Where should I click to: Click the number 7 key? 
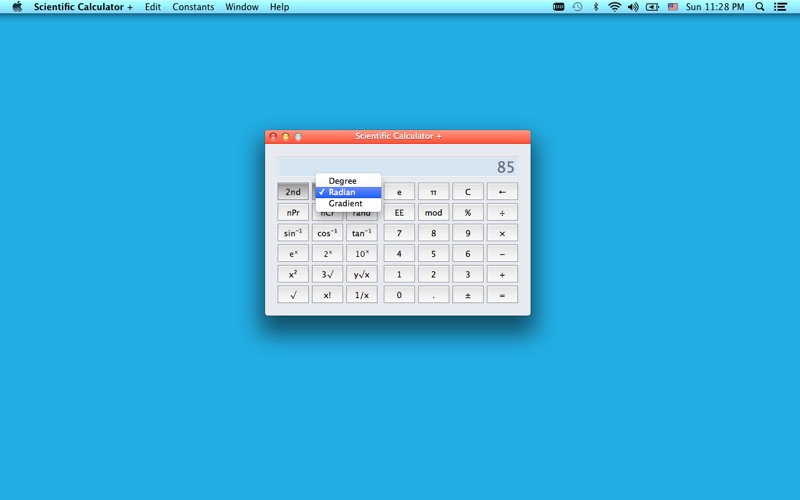(x=399, y=233)
